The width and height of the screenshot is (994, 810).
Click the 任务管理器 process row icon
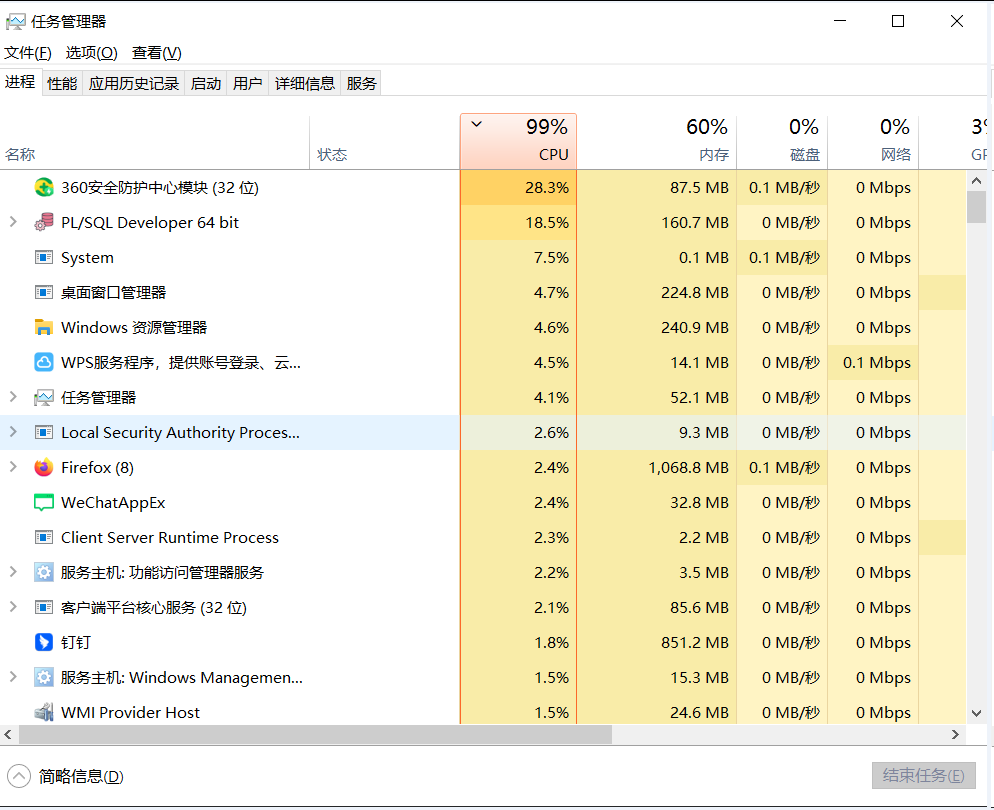pos(44,397)
